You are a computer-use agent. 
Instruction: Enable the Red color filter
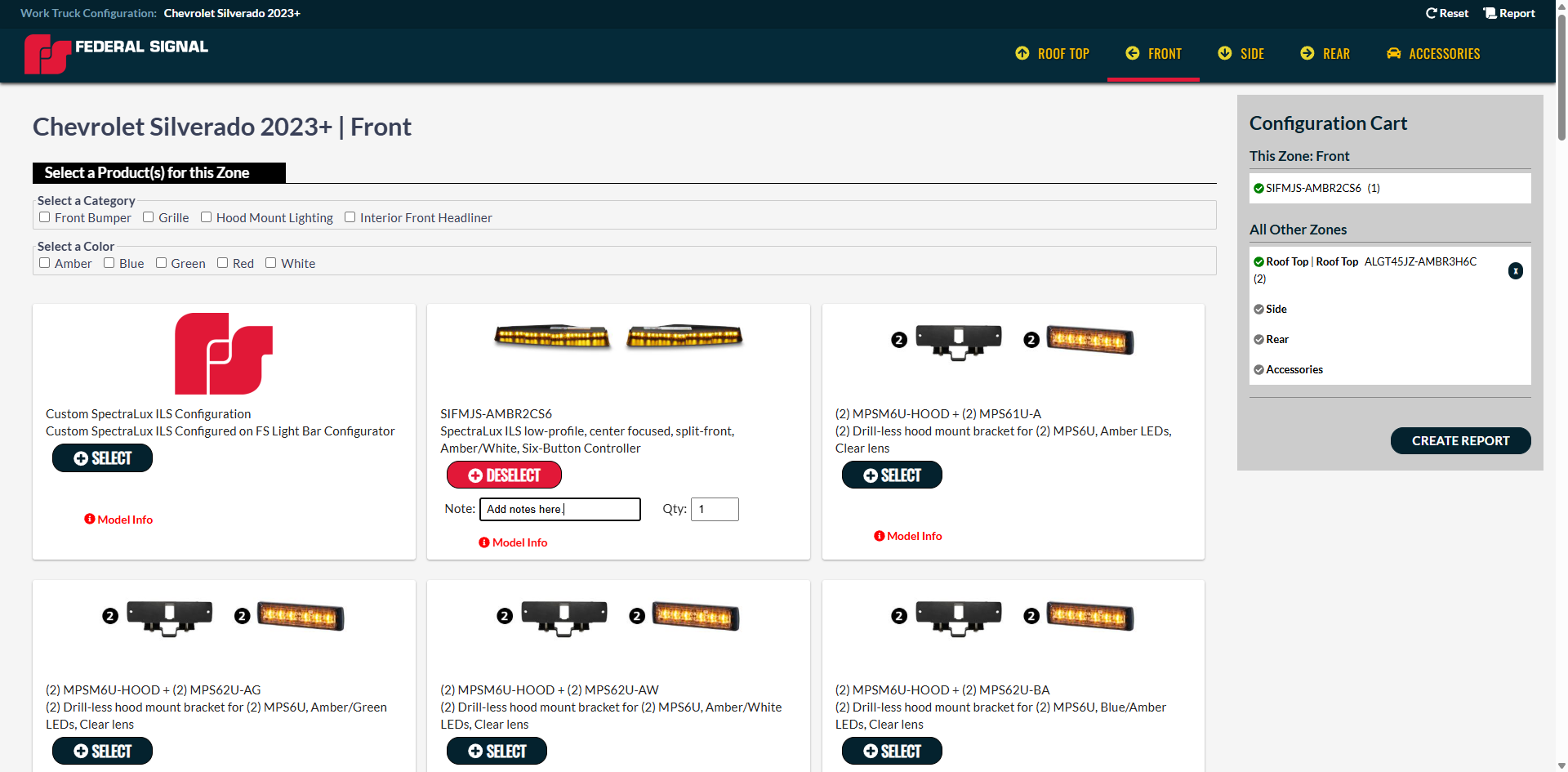pos(223,263)
